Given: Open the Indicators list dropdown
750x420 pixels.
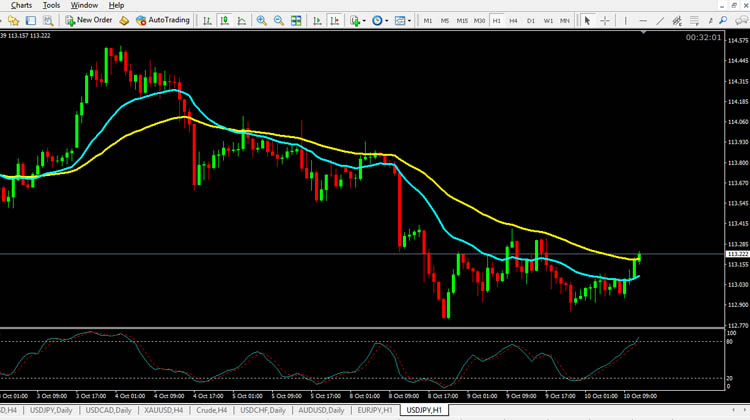Looking at the screenshot, I should pos(357,21).
